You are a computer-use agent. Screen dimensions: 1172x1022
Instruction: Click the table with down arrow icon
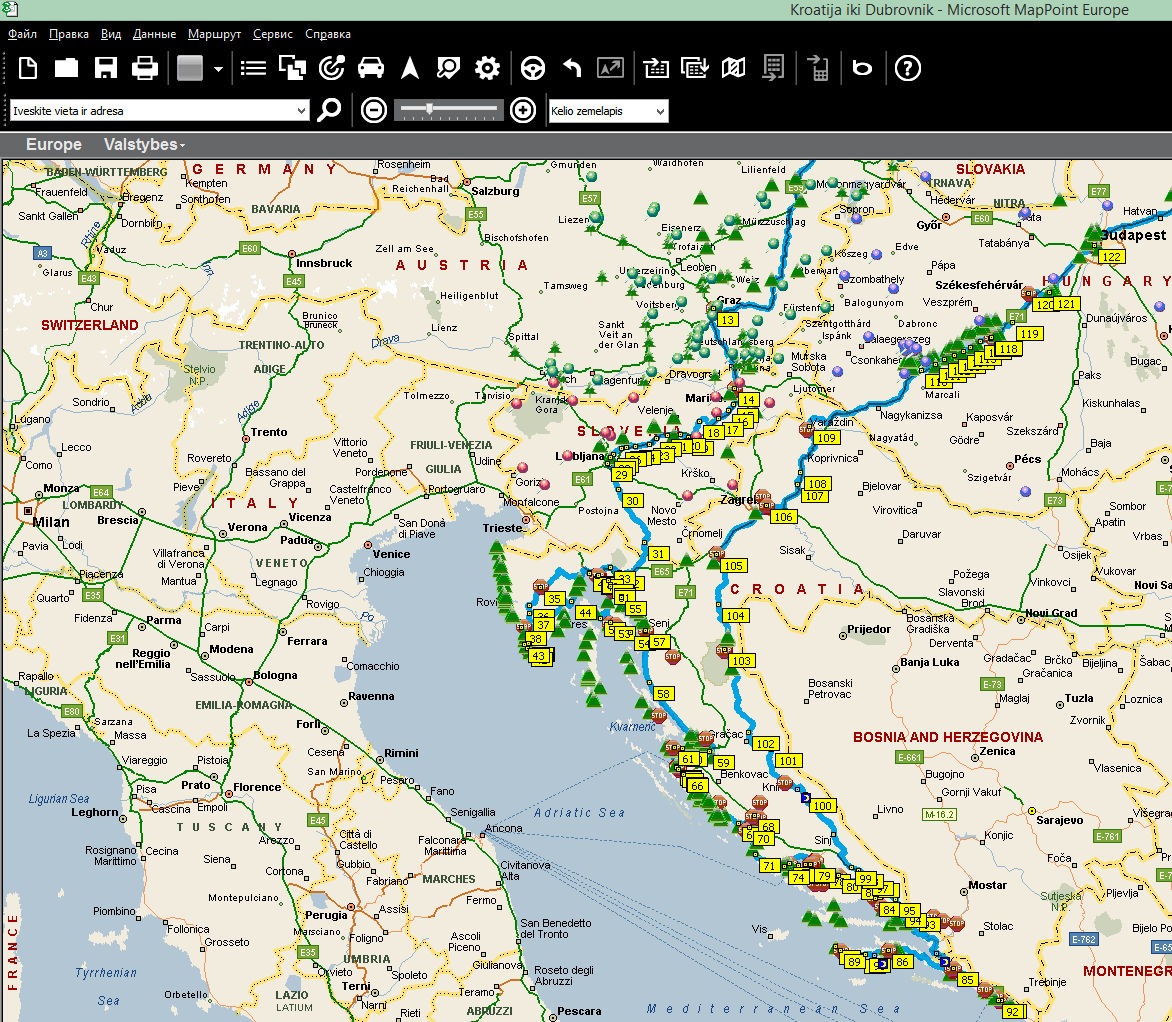[x=694, y=68]
